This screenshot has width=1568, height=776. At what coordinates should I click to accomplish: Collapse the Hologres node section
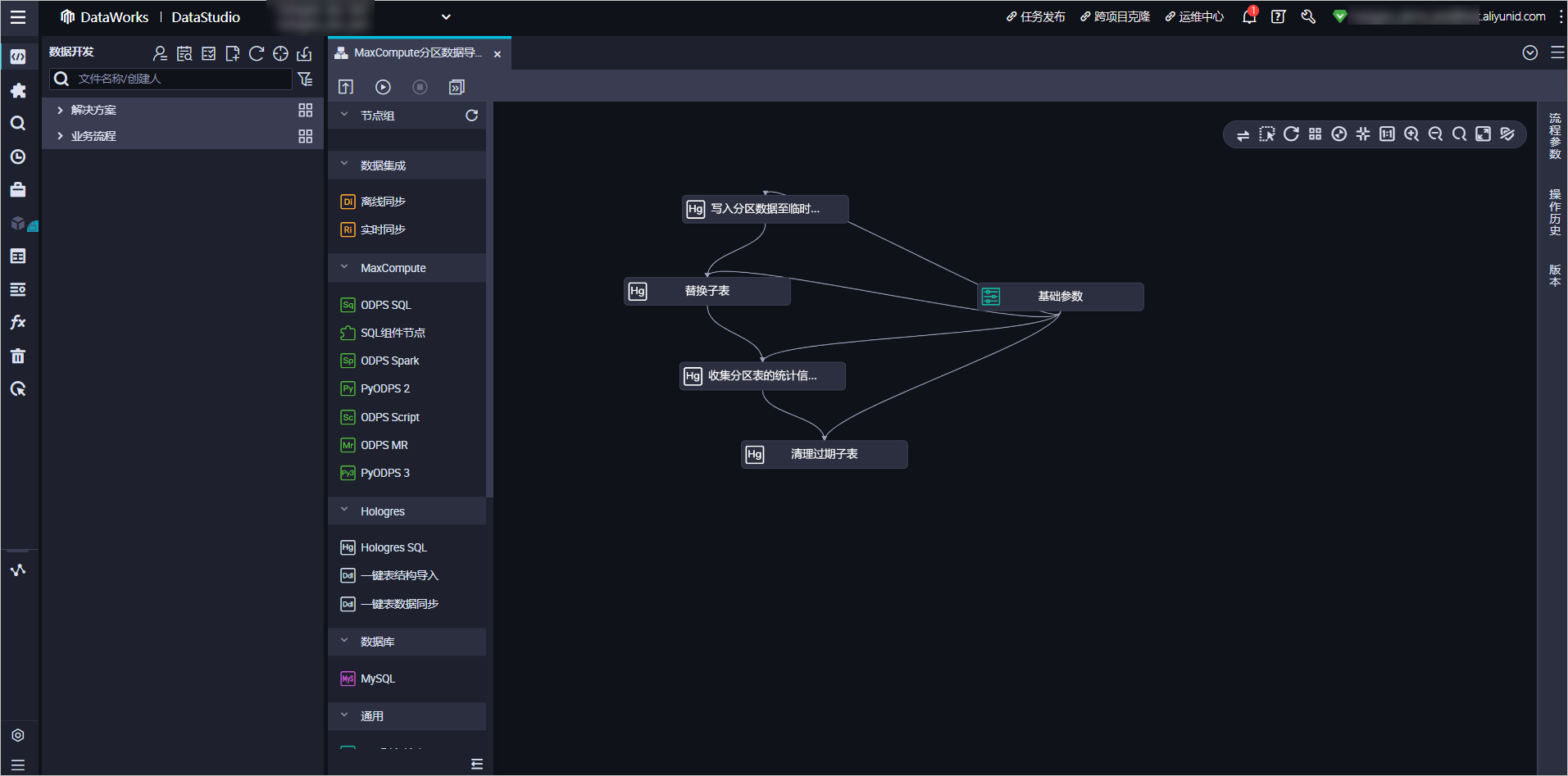[x=344, y=511]
